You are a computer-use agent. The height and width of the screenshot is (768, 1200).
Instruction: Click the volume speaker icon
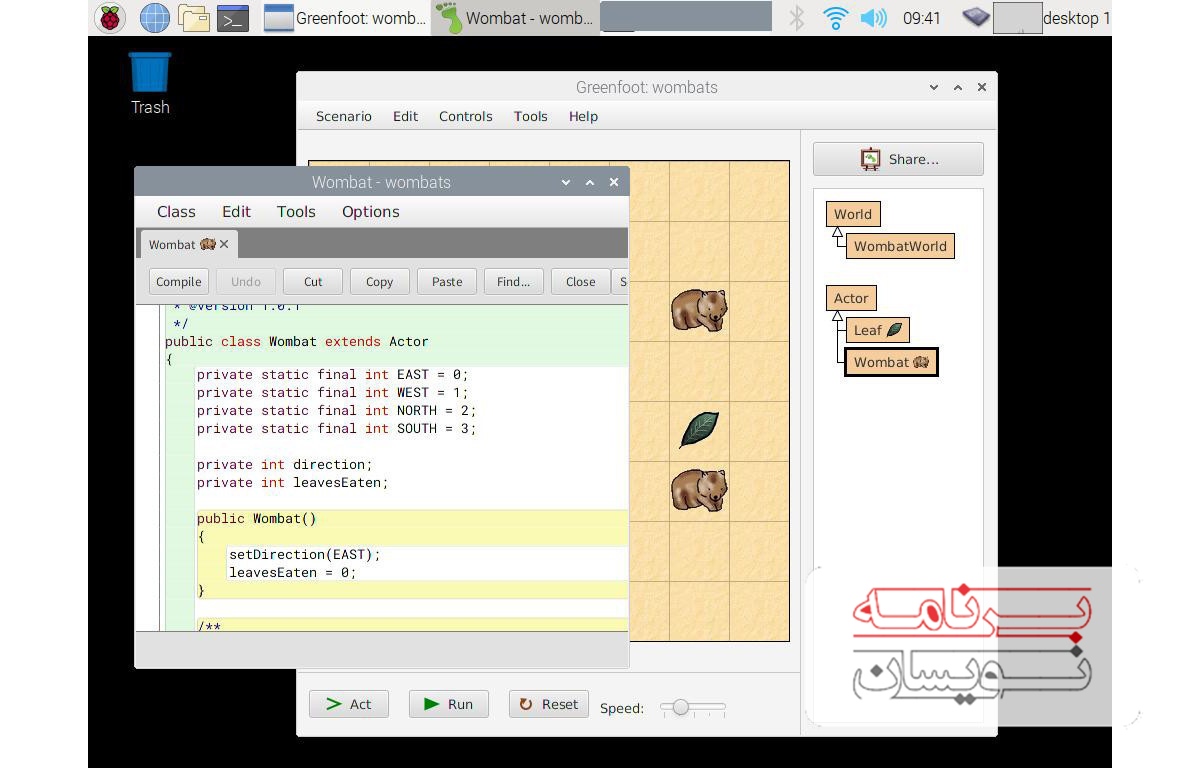(873, 18)
